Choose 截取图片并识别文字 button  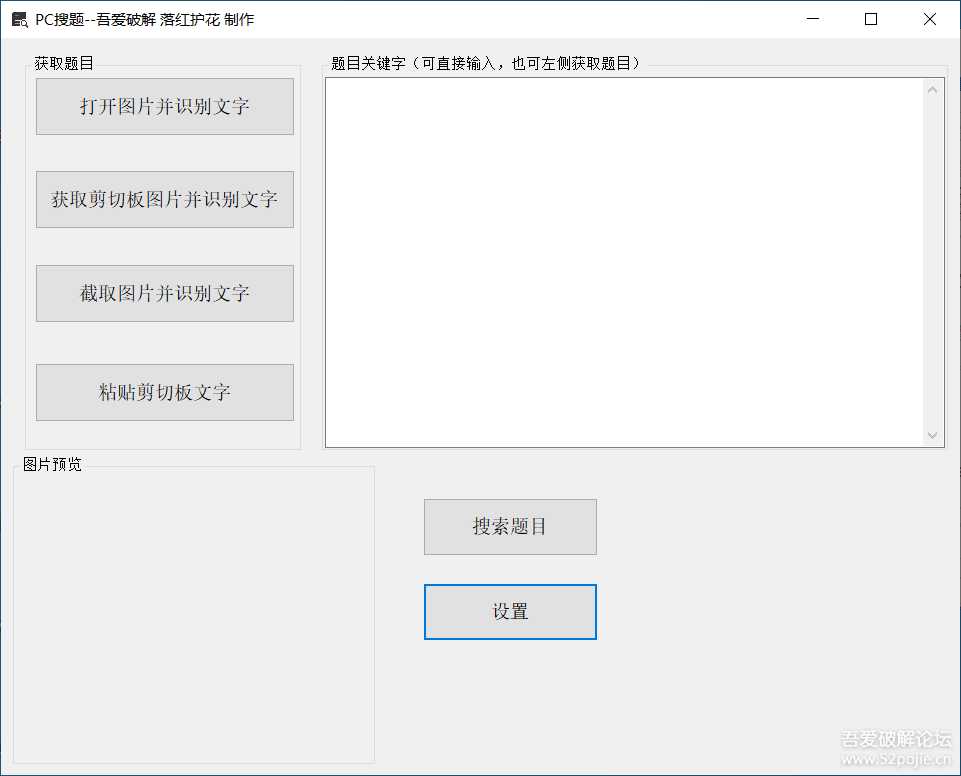point(165,293)
